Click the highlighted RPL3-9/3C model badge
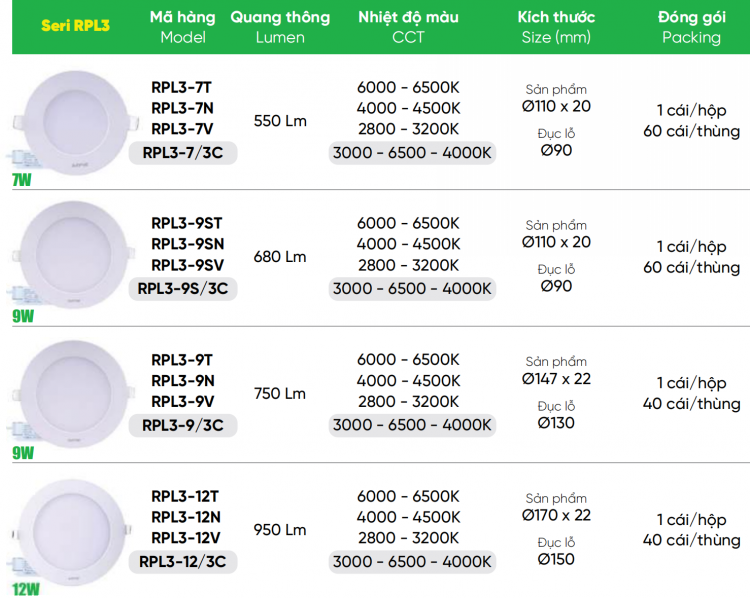 182,425
